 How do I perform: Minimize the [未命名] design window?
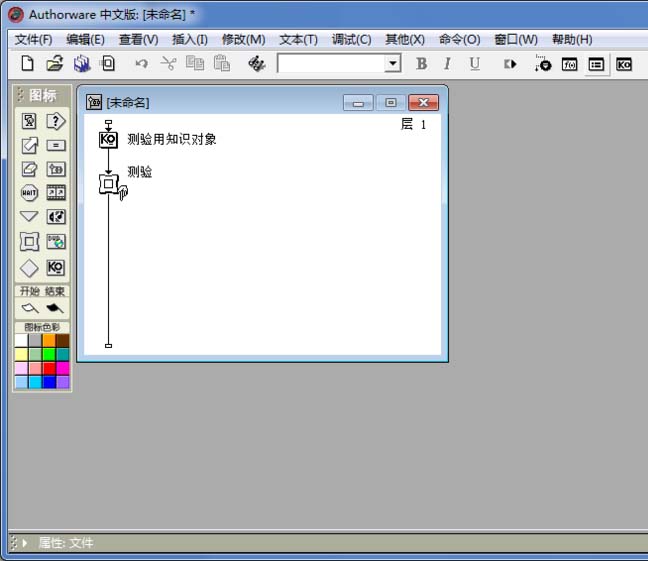358,103
